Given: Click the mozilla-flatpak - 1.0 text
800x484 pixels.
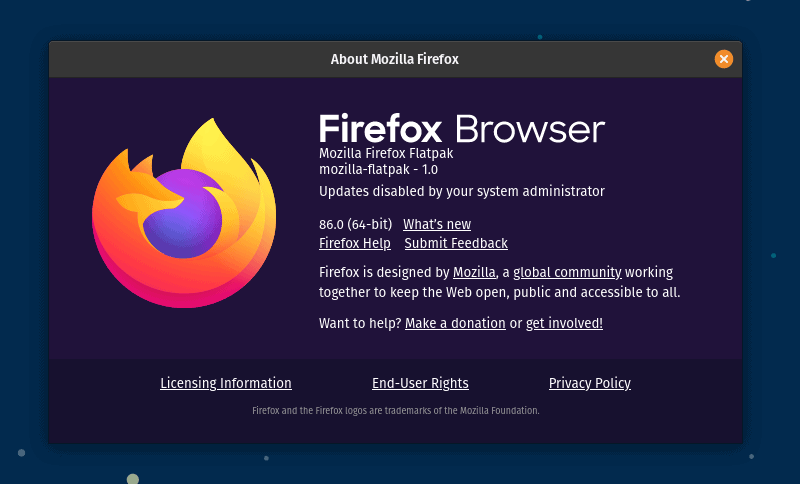Looking at the screenshot, I should coord(372,170).
